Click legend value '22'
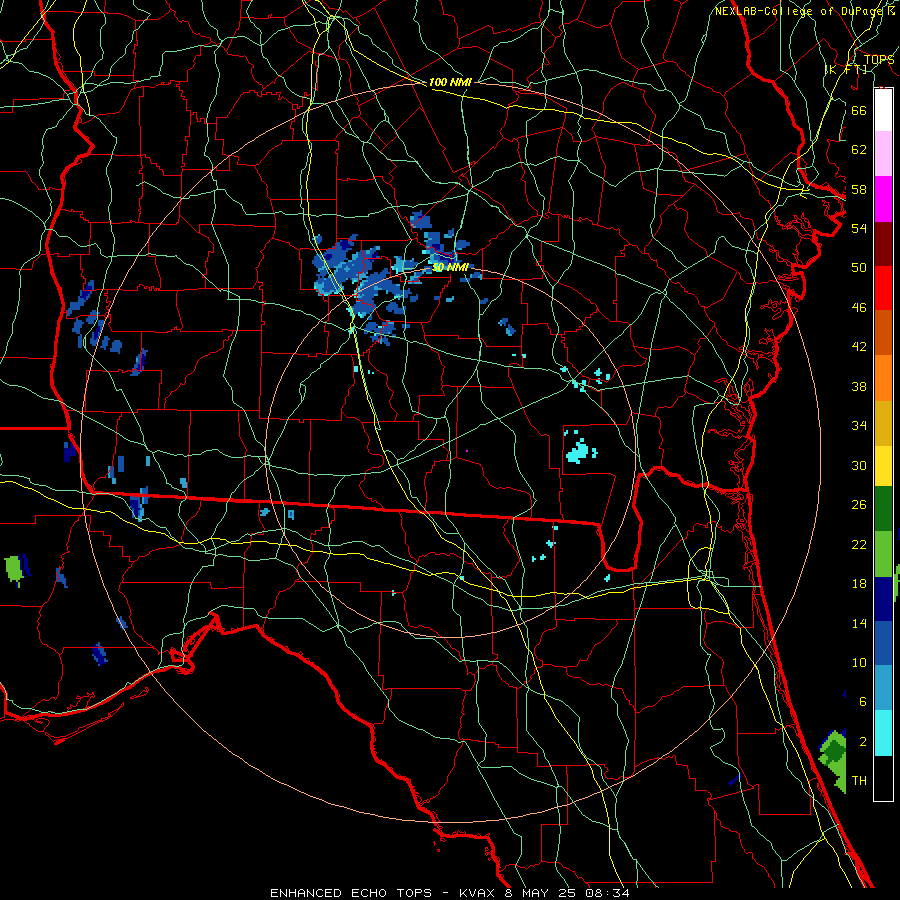Image resolution: width=900 pixels, height=900 pixels. 859,544
